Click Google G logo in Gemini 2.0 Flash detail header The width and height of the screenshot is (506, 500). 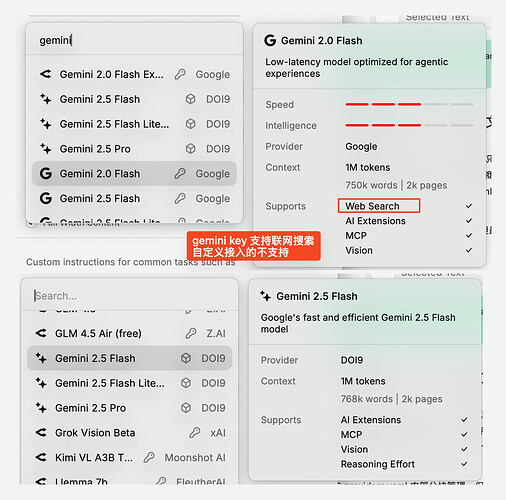[270, 40]
